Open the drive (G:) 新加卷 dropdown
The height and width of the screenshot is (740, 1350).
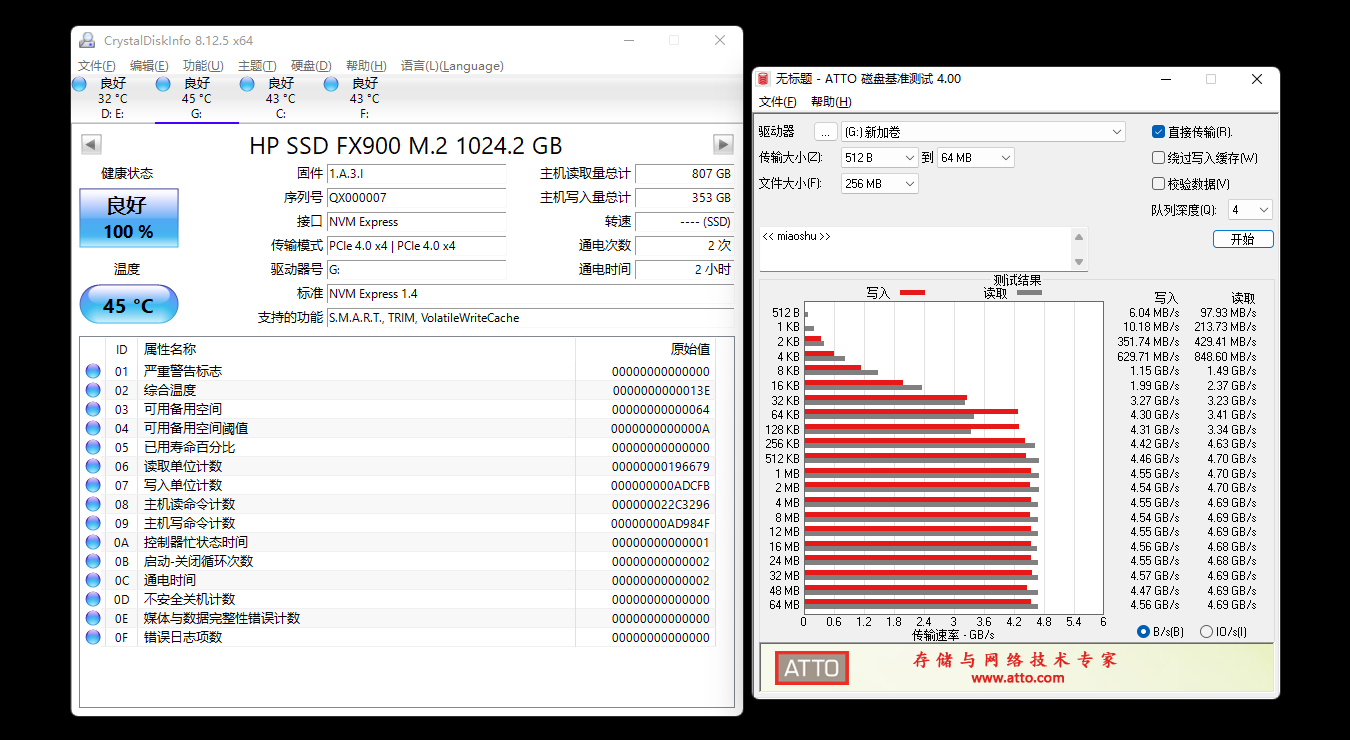click(x=983, y=132)
